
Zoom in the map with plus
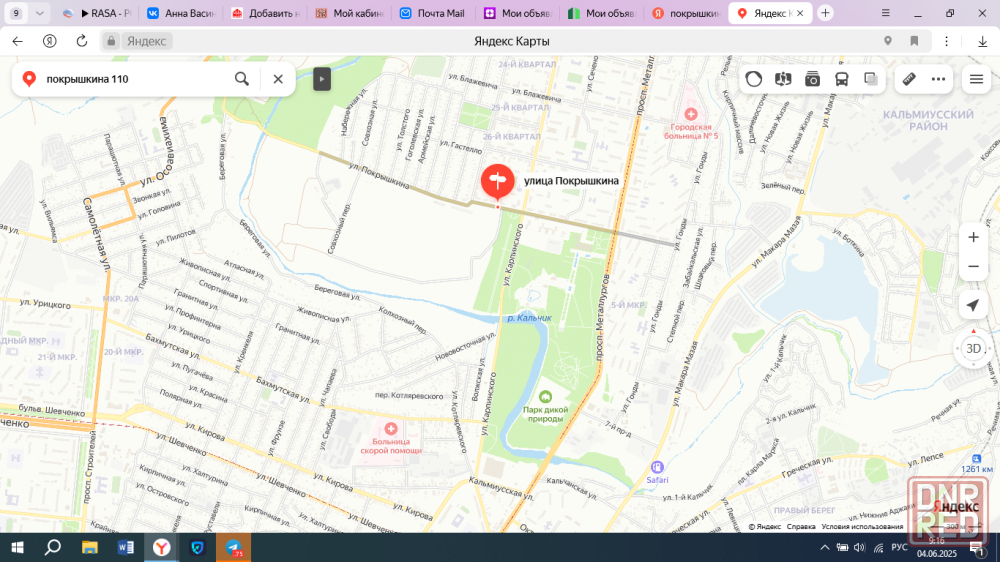coord(973,237)
